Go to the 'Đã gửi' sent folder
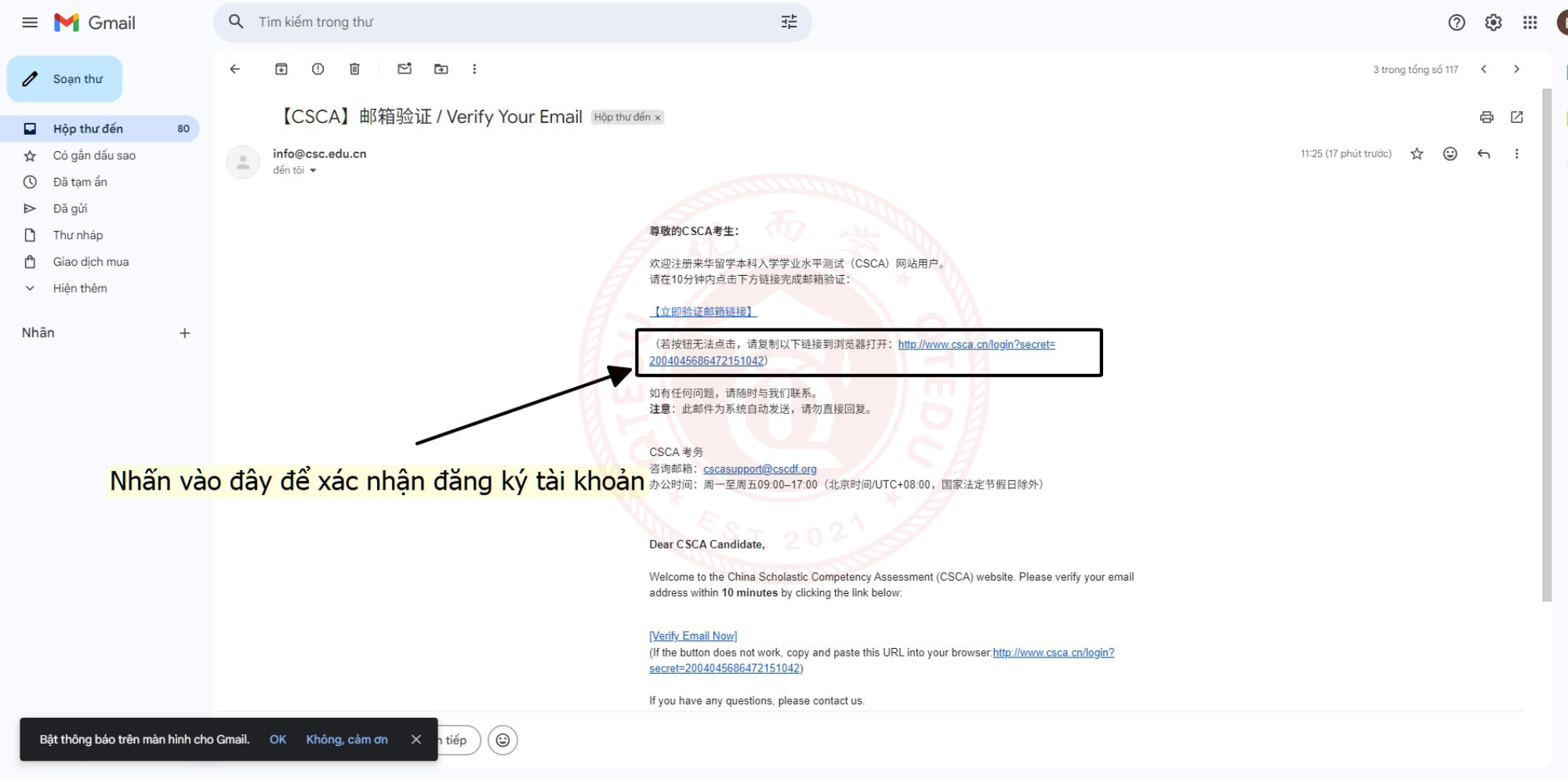The height and width of the screenshot is (782, 1568). click(70, 208)
